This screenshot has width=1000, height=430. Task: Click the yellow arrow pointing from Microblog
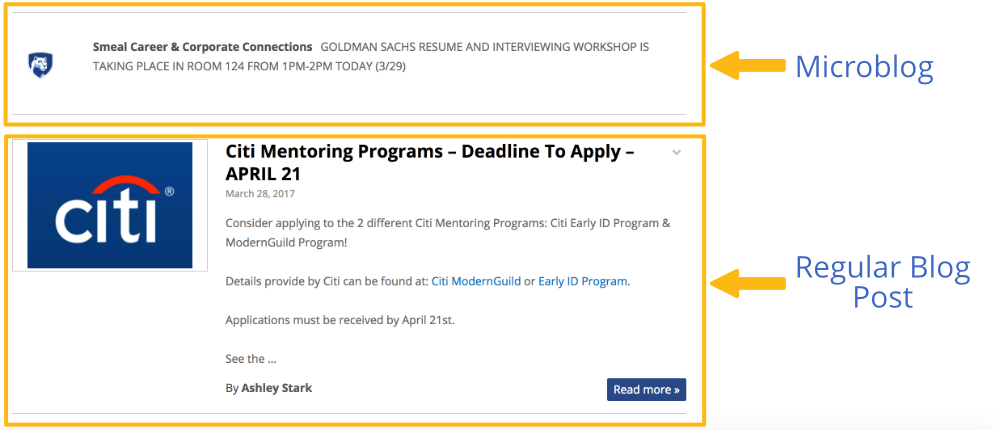[x=748, y=66]
